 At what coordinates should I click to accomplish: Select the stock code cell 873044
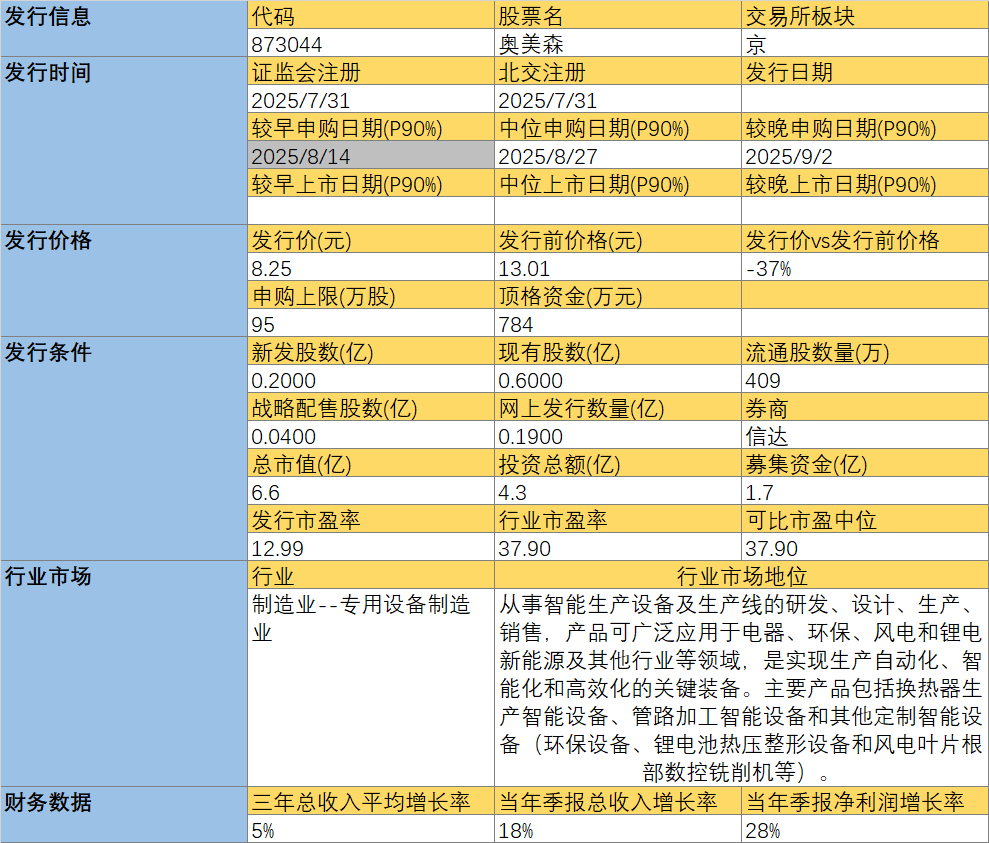click(371, 43)
